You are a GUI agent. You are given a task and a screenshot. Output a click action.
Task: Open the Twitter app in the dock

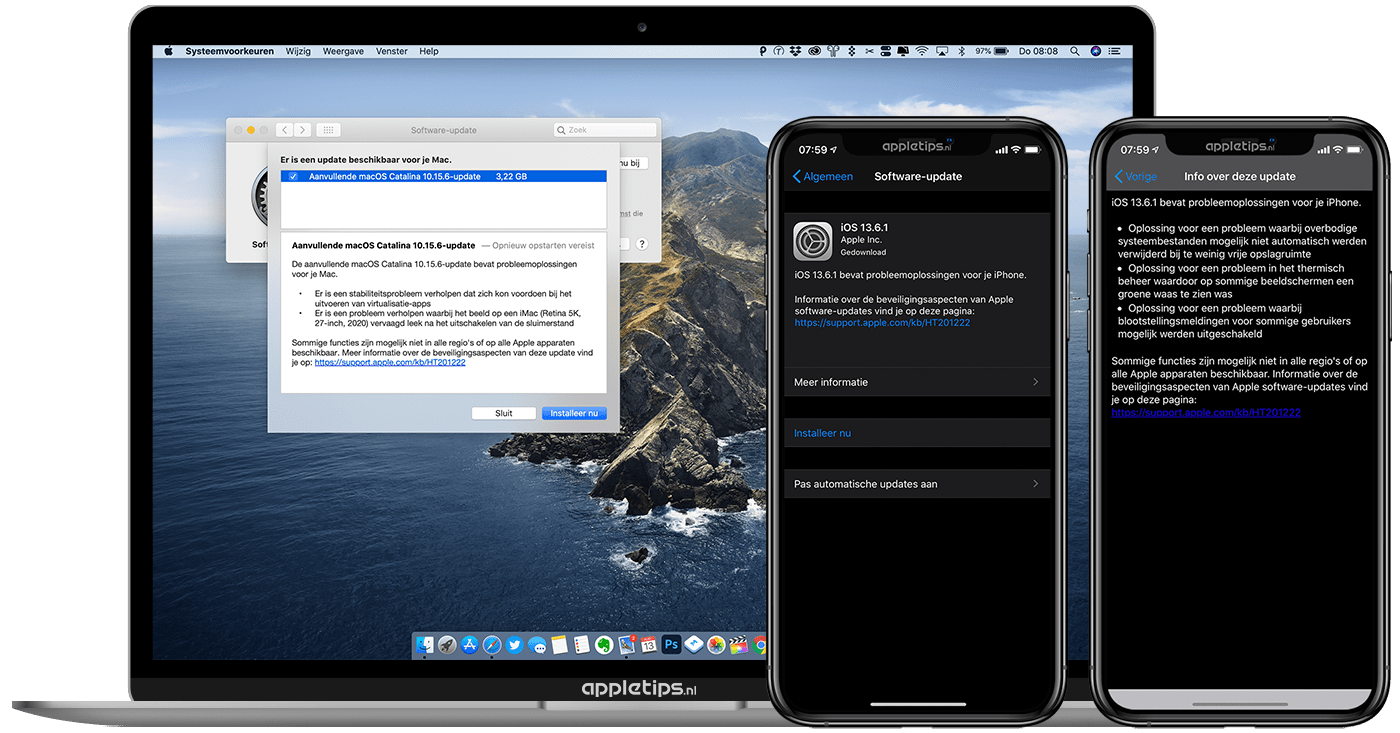(514, 644)
